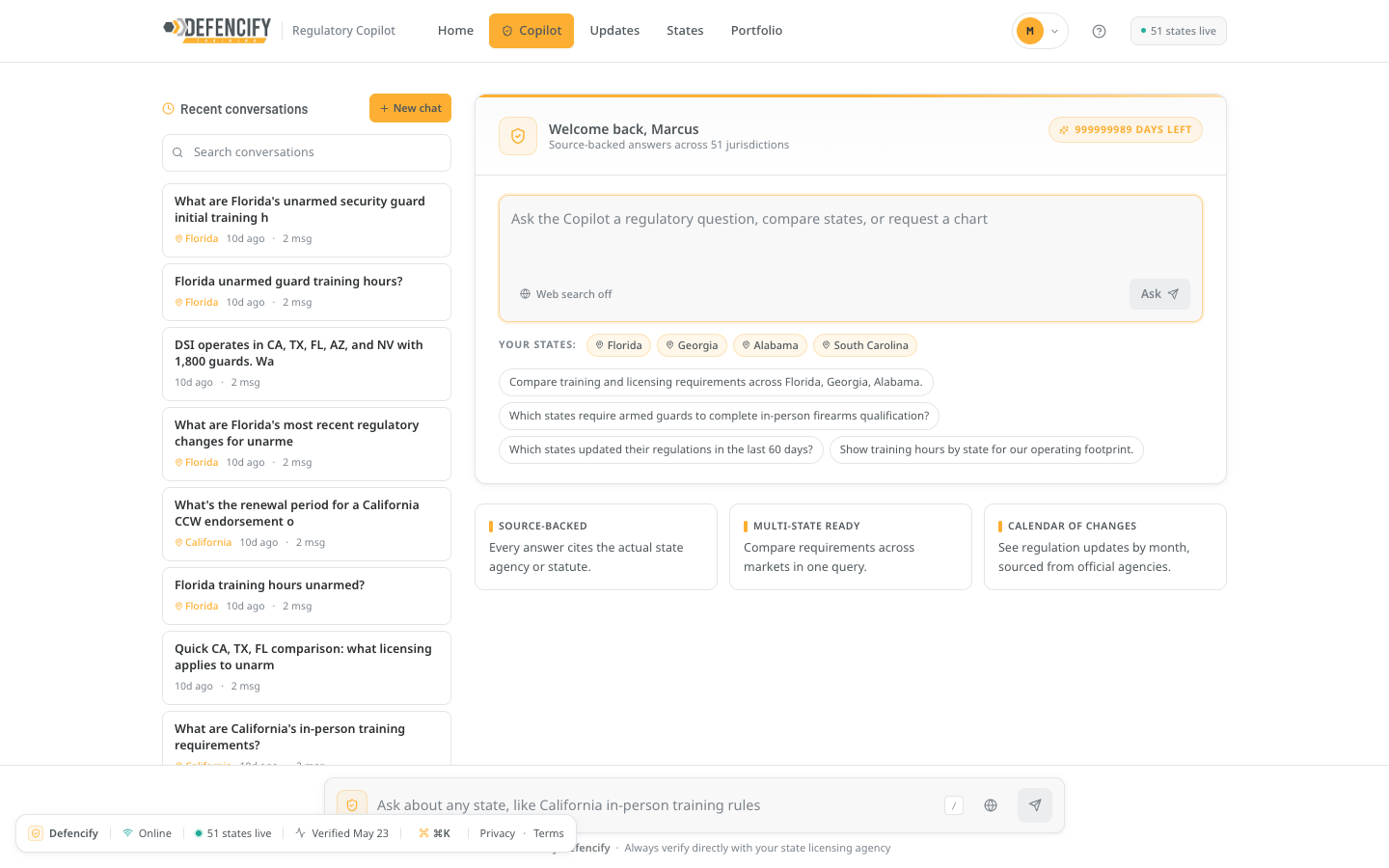
Task: Click the shield icon beside Welcome back
Action: pos(518,136)
